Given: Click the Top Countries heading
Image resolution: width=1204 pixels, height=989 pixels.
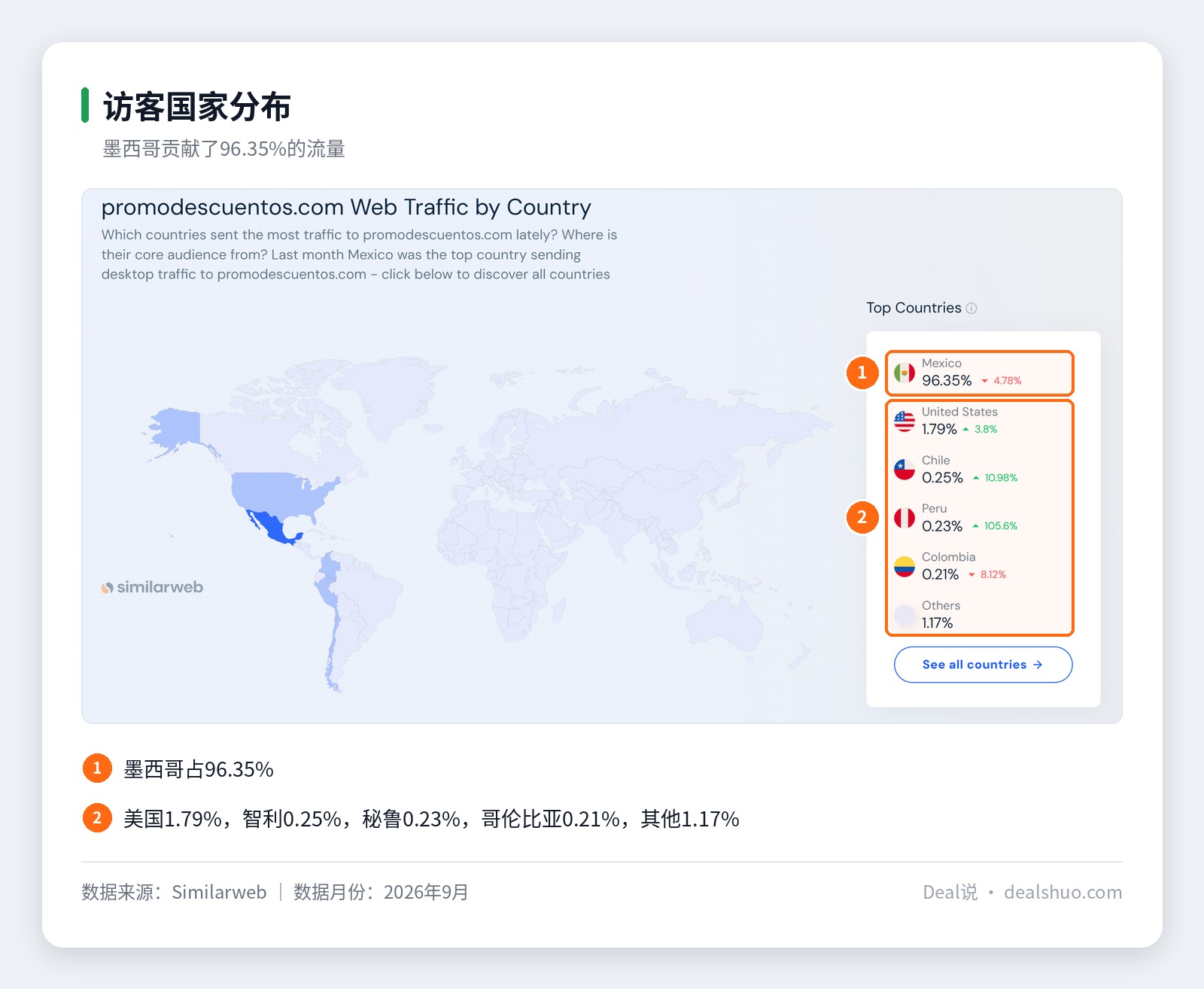Looking at the screenshot, I should tap(914, 308).
